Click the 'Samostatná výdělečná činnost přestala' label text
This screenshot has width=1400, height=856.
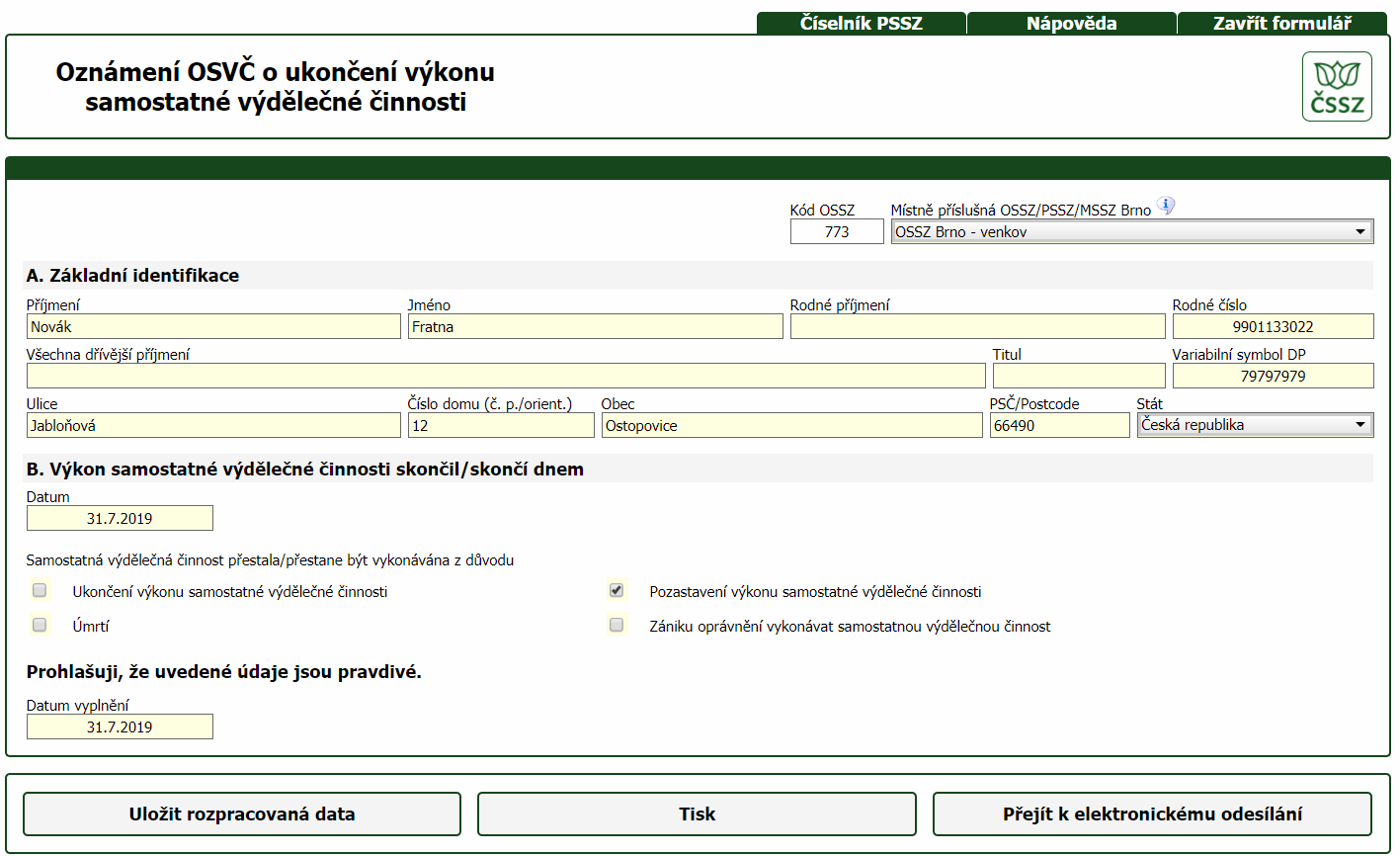270,560
